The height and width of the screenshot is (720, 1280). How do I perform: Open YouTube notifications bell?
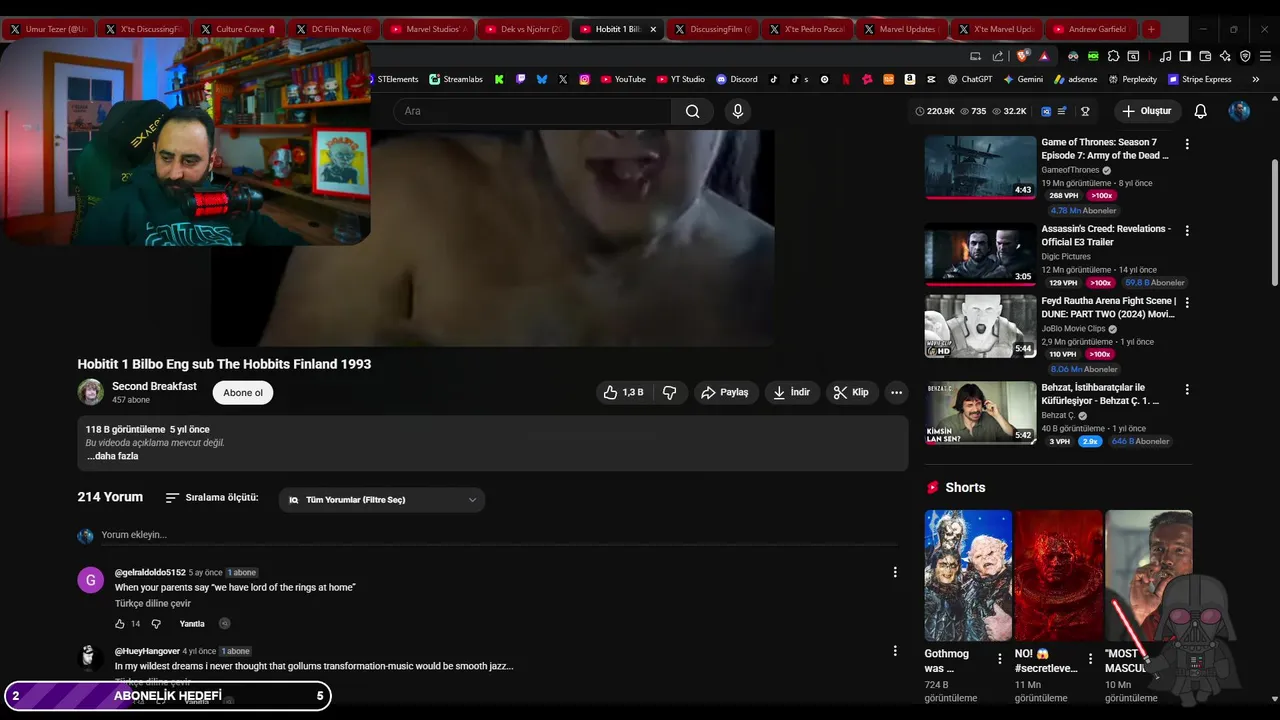[1201, 111]
